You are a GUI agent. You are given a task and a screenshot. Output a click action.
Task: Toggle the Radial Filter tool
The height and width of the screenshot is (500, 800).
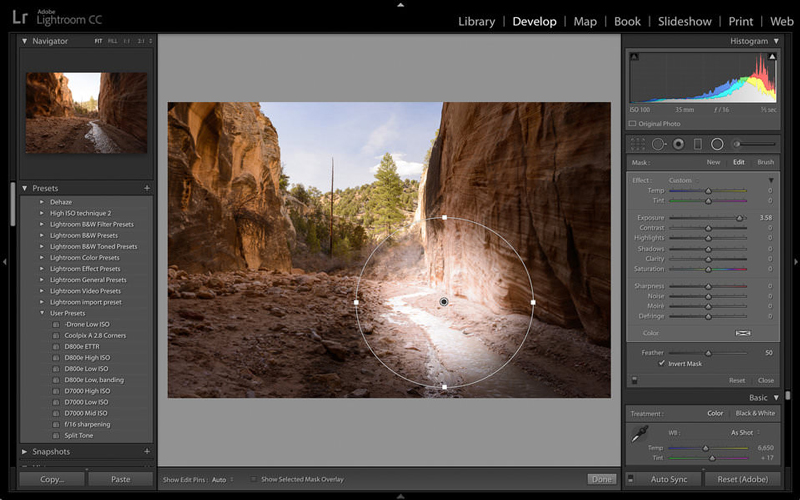click(717, 144)
